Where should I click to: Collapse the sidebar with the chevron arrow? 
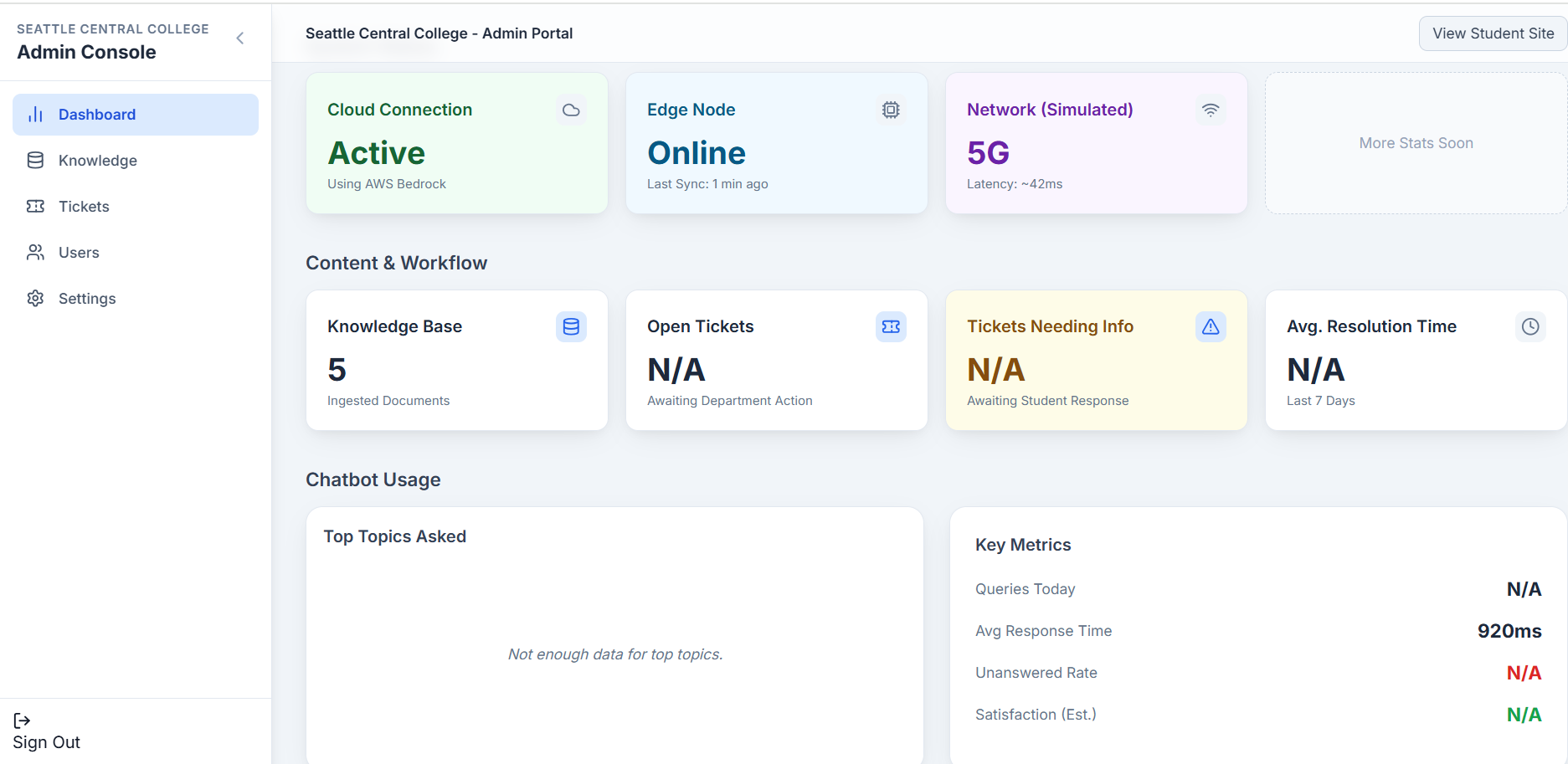click(x=240, y=38)
